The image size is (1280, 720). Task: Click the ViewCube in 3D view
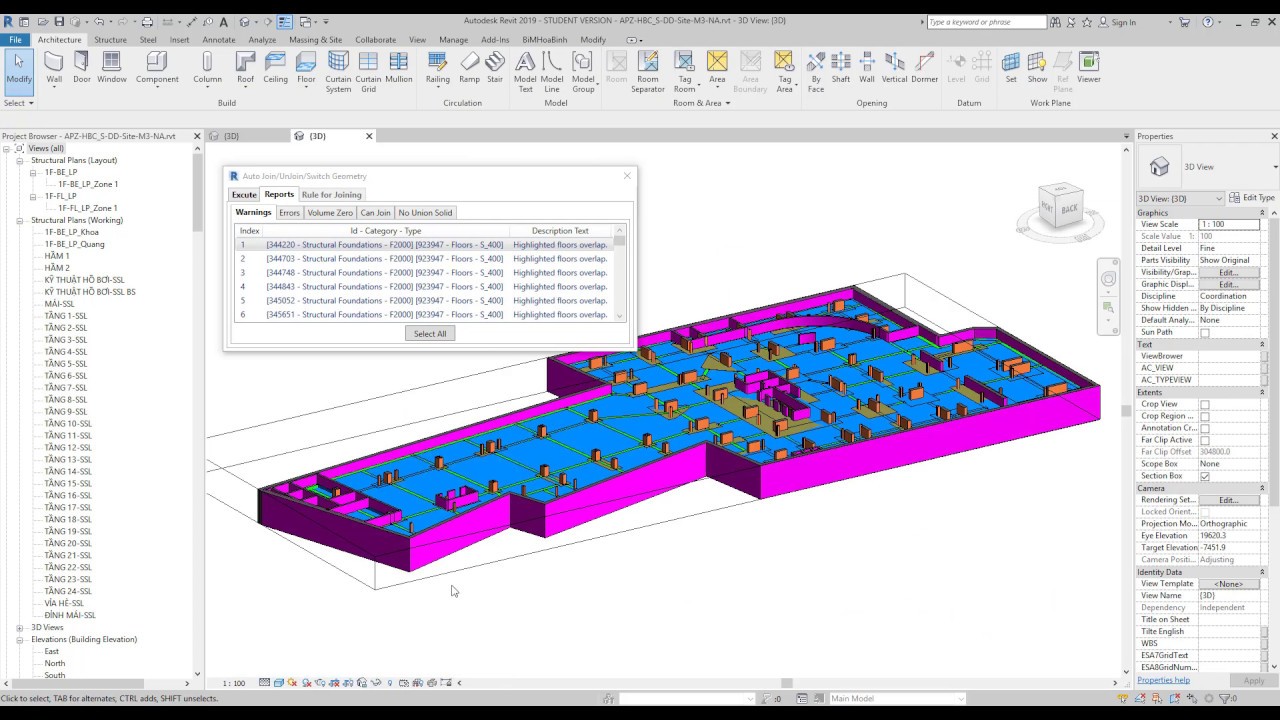(x=1061, y=206)
